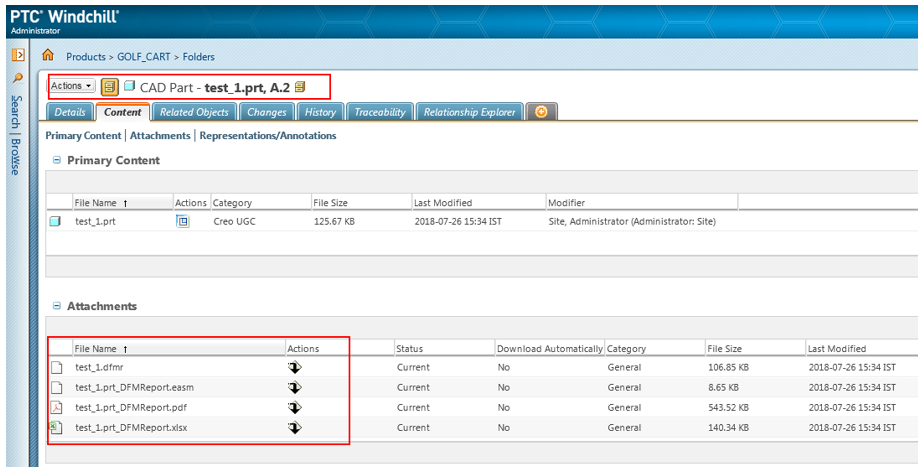The image size is (918, 467).
Task: Click the Search label in the sidebar
Action: tap(16, 111)
